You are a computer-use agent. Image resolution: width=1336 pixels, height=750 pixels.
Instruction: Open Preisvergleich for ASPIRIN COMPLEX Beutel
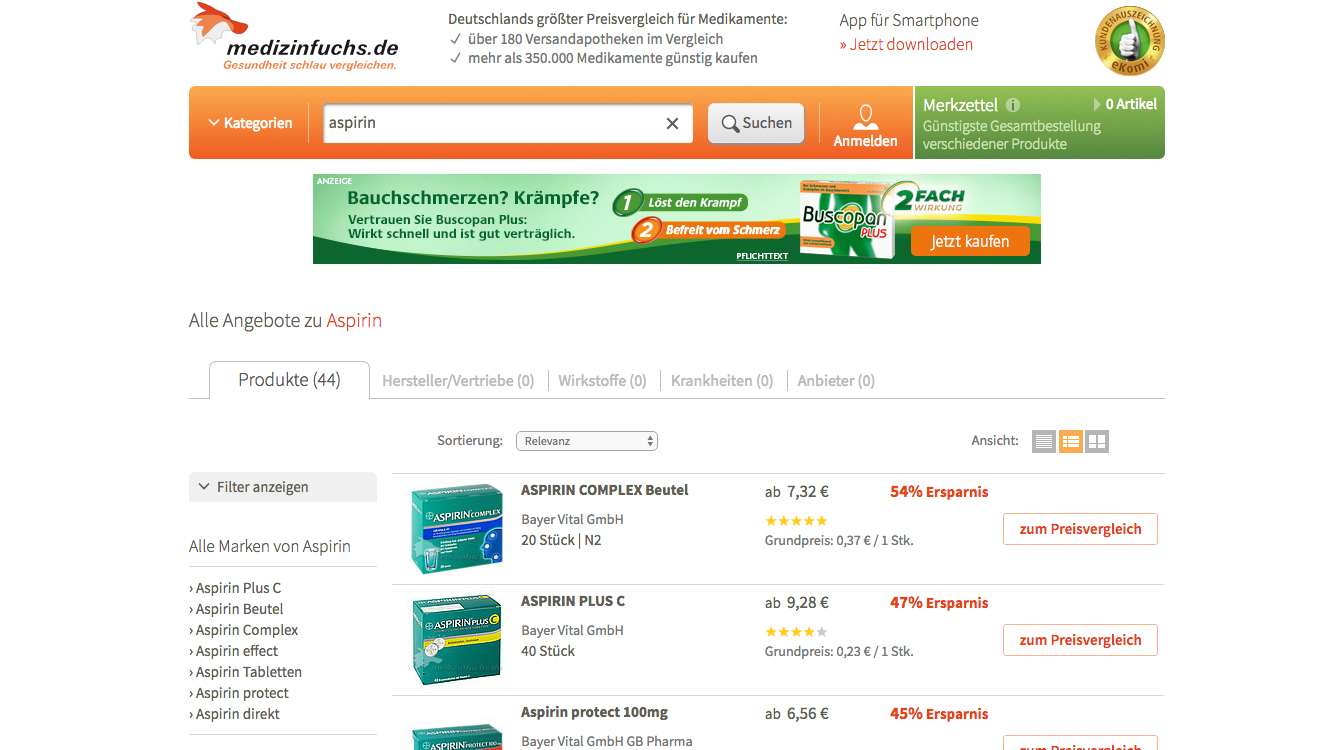tap(1080, 529)
